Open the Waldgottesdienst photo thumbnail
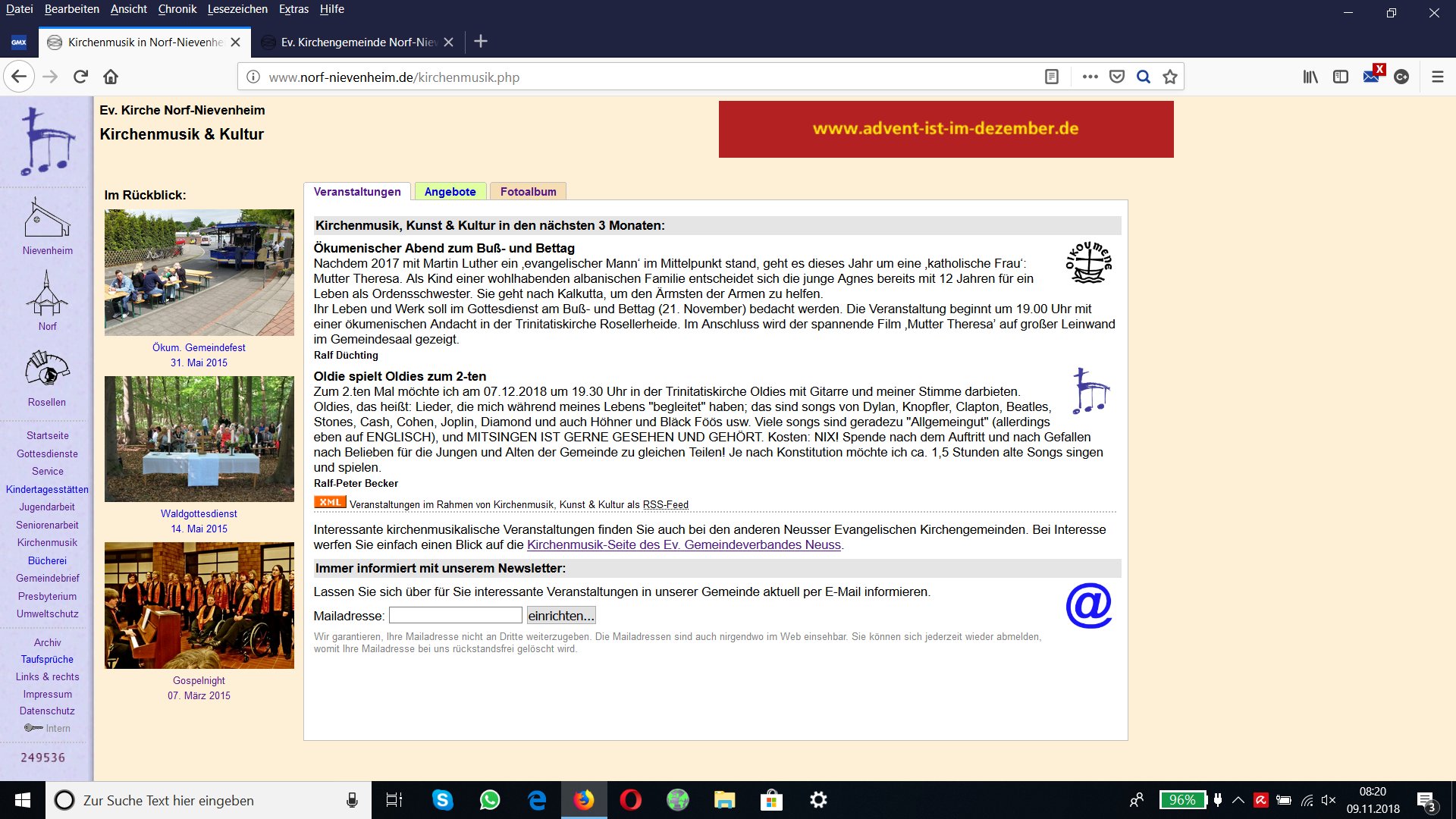Viewport: 1456px width, 819px height. point(199,438)
